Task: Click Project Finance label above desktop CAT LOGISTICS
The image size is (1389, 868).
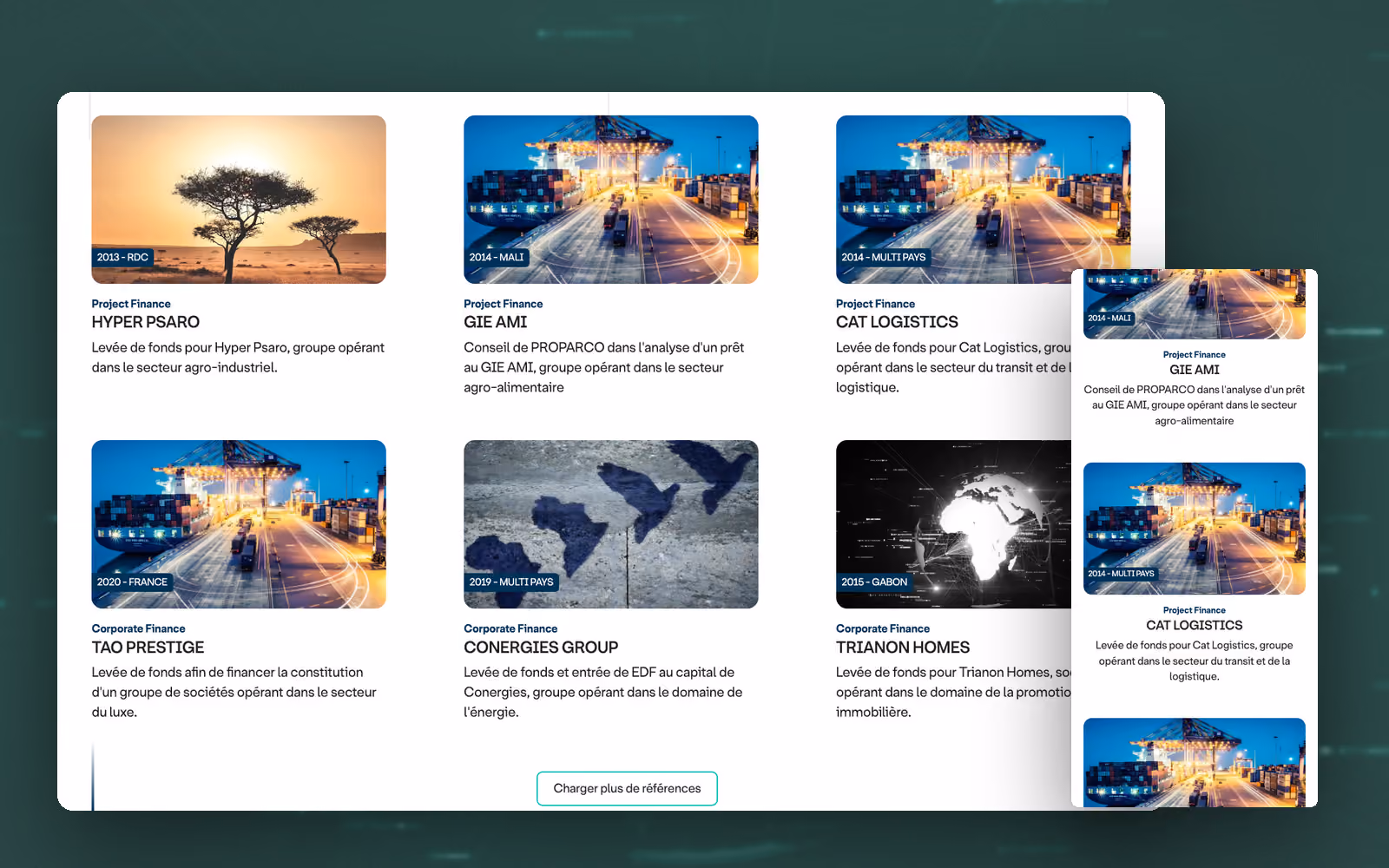Action: click(875, 304)
